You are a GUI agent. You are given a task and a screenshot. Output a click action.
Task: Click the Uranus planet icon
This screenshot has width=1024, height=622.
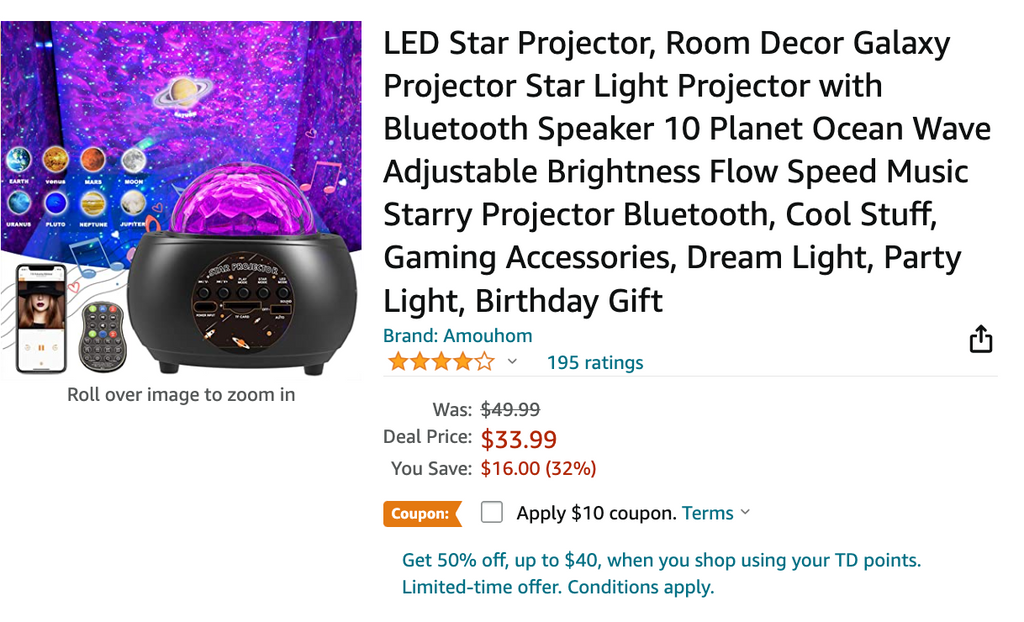[x=19, y=202]
